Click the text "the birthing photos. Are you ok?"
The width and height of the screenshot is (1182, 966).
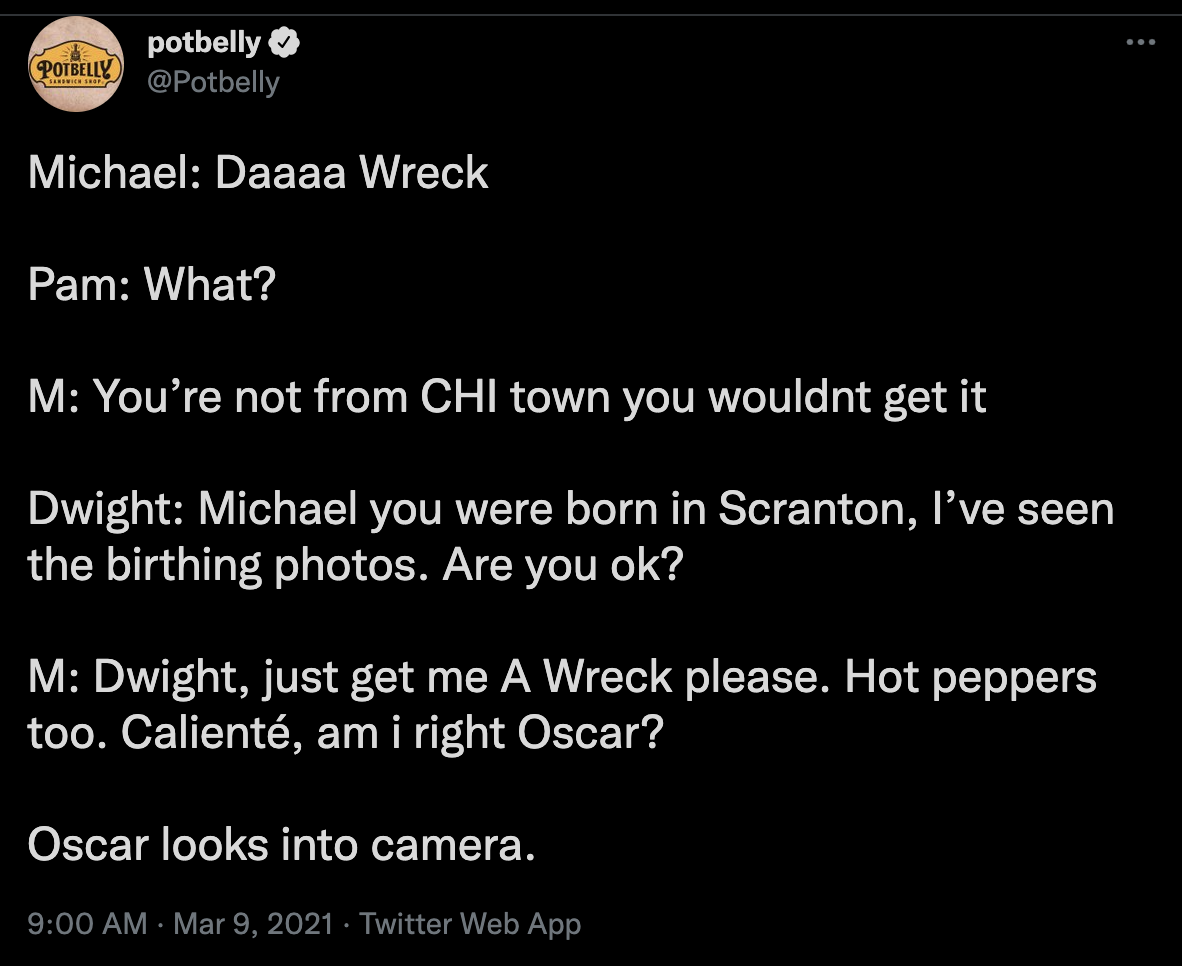[x=355, y=566]
